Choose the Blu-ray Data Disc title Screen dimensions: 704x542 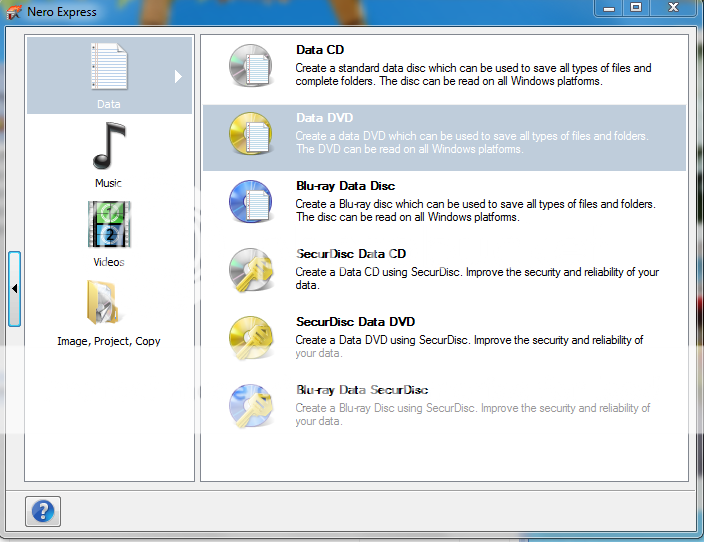tap(345, 186)
